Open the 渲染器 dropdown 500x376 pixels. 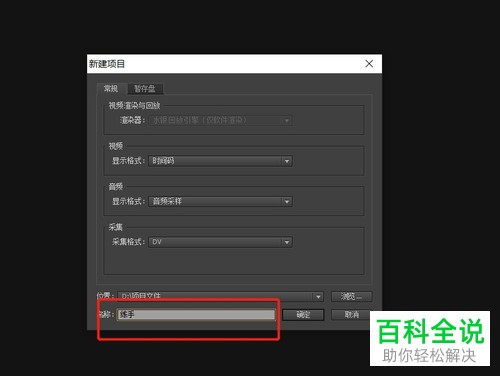[220, 120]
